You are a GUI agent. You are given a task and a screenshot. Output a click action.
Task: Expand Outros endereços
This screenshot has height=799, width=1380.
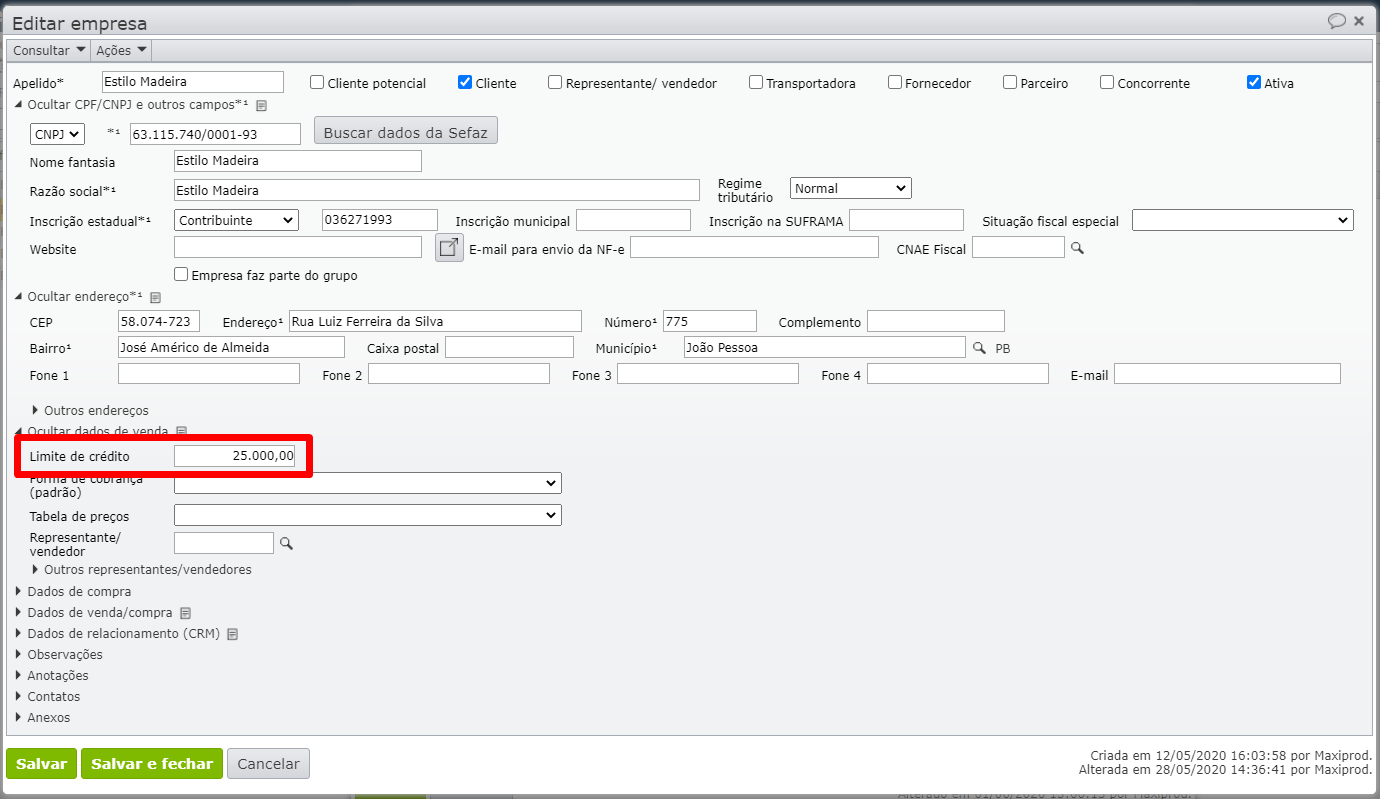[x=90, y=410]
